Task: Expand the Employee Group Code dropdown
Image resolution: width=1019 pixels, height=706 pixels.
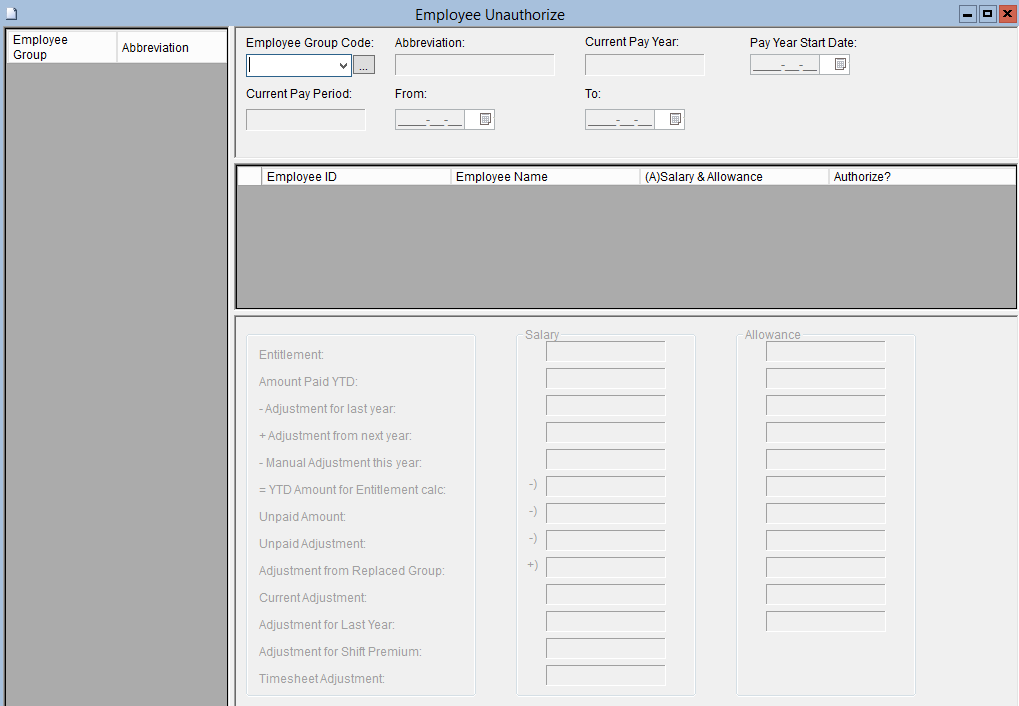Action: click(344, 66)
